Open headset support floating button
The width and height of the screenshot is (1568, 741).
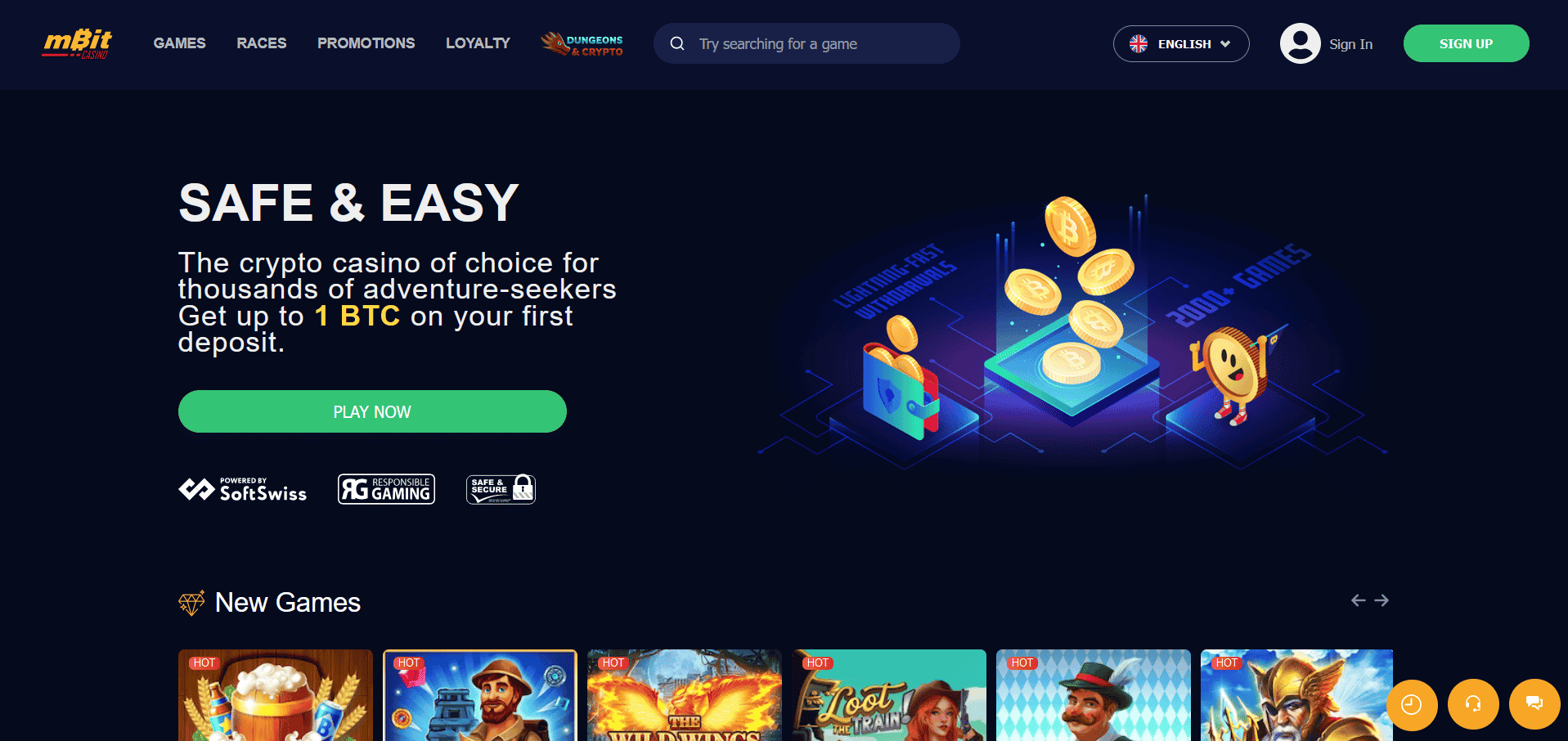pyautogui.click(x=1473, y=704)
